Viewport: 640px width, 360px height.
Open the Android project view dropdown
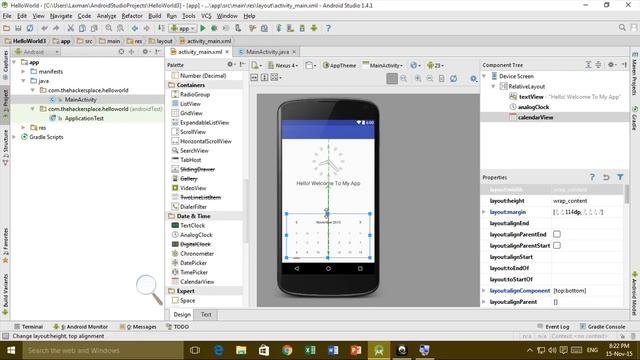tap(37, 52)
